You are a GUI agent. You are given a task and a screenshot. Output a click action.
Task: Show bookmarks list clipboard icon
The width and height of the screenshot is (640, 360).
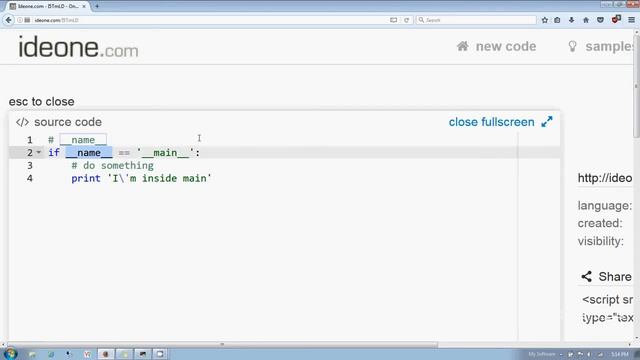[x=557, y=20]
